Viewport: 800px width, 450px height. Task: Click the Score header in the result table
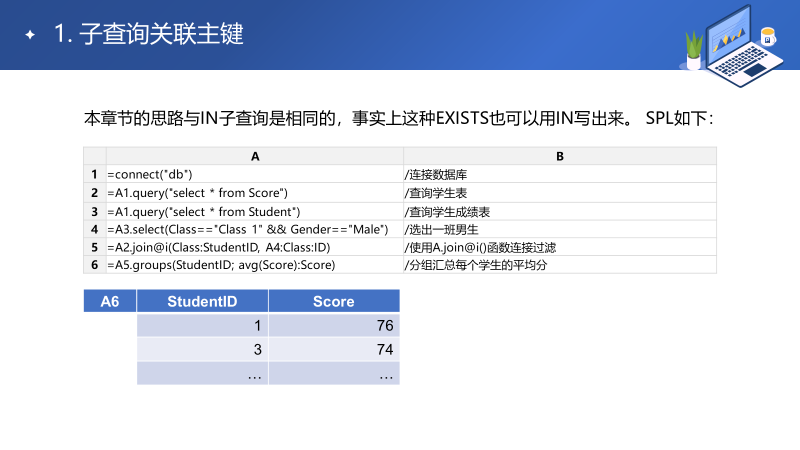point(334,301)
